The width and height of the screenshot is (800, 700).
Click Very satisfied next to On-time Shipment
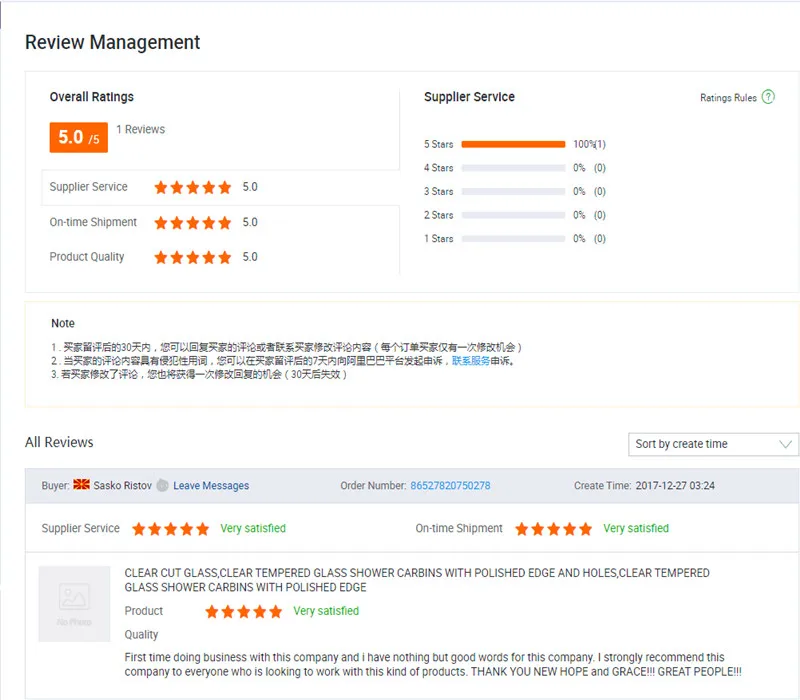coord(636,529)
